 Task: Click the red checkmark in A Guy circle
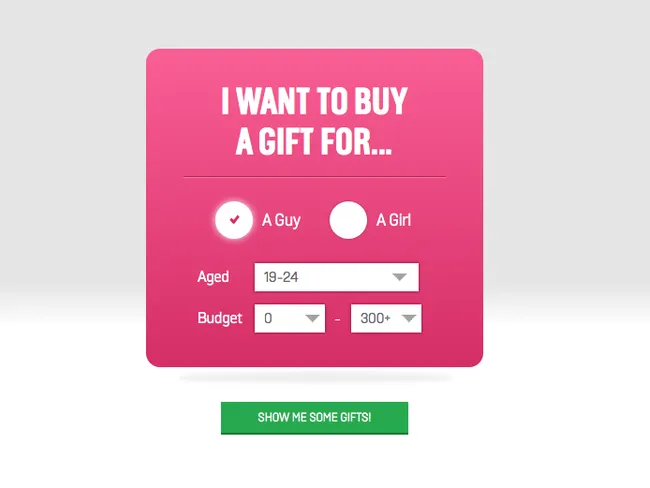click(234, 219)
